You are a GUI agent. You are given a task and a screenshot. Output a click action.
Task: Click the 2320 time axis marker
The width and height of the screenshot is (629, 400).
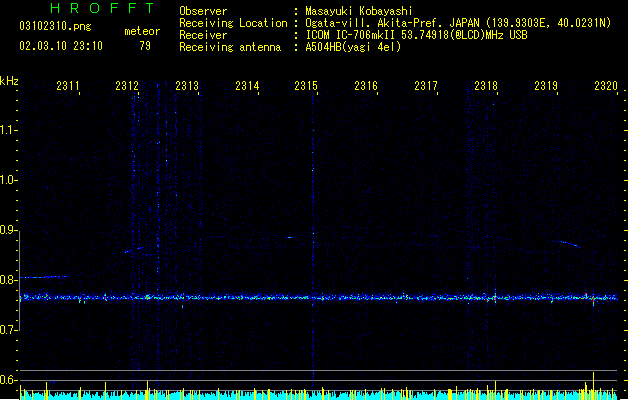click(x=606, y=86)
